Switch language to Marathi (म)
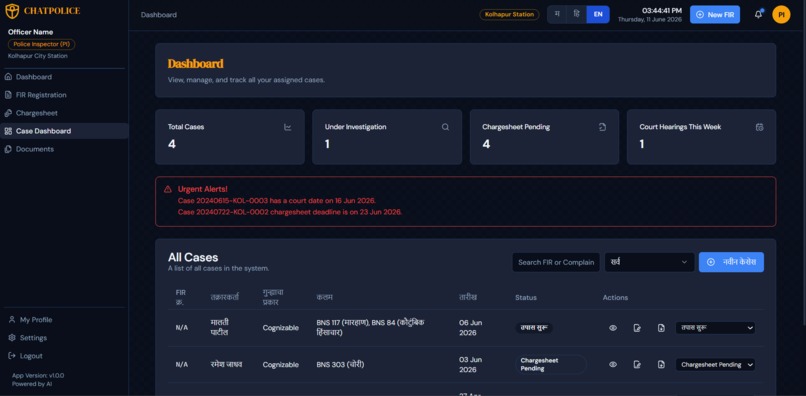This screenshot has width=806, height=396. 557,14
